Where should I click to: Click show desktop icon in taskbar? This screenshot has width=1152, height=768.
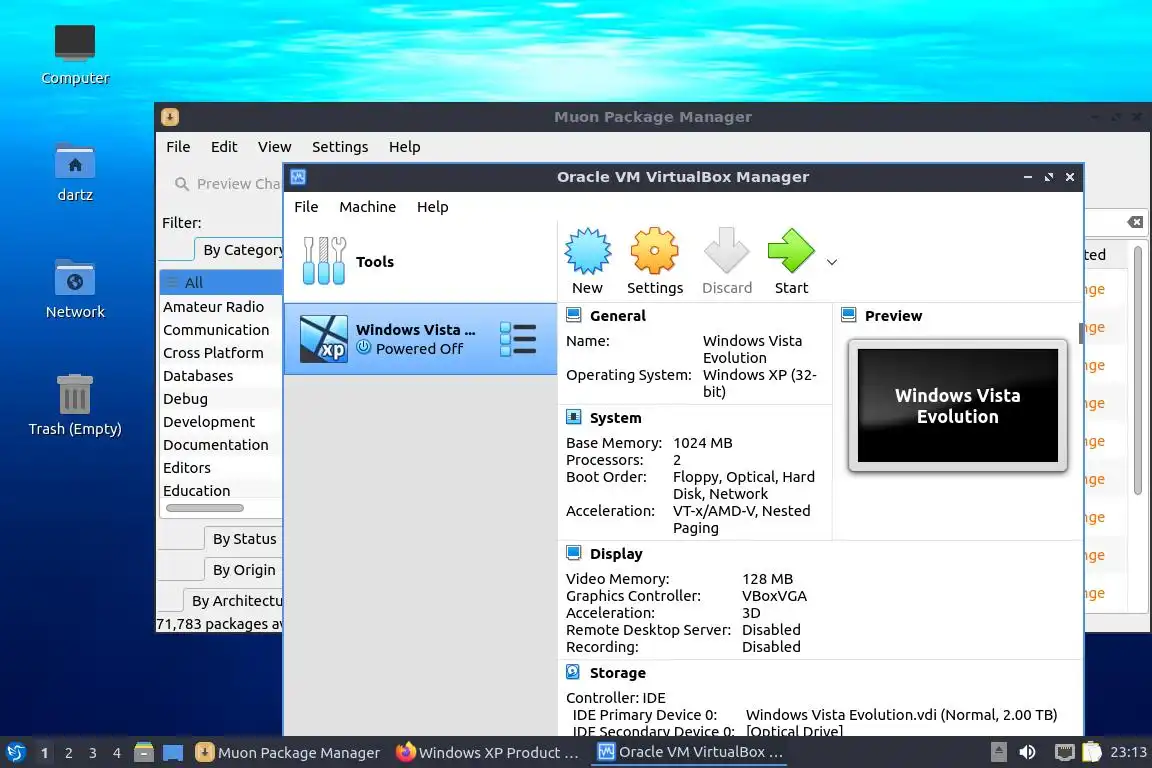click(x=173, y=753)
